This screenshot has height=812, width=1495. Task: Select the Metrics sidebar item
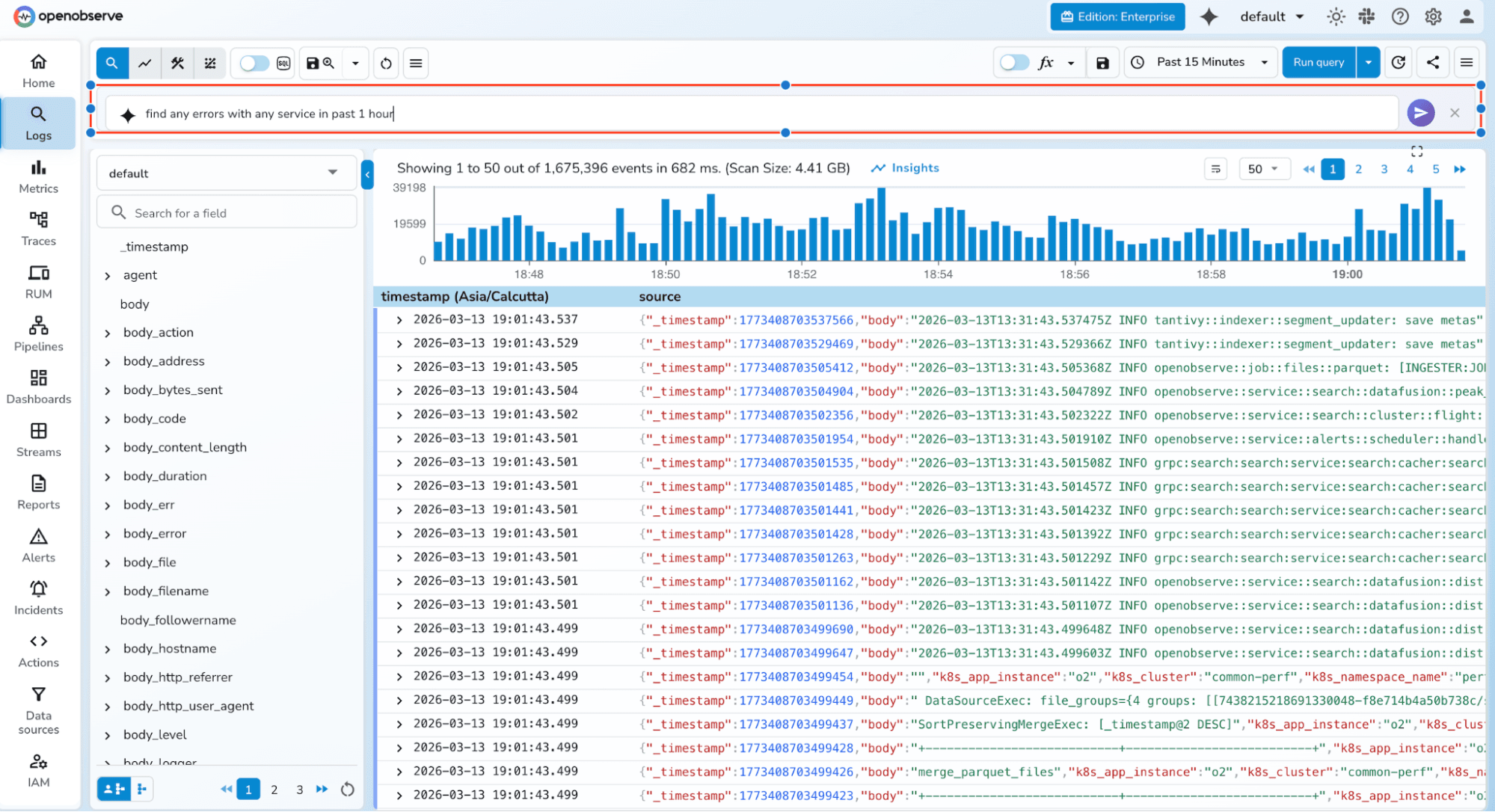coord(38,176)
